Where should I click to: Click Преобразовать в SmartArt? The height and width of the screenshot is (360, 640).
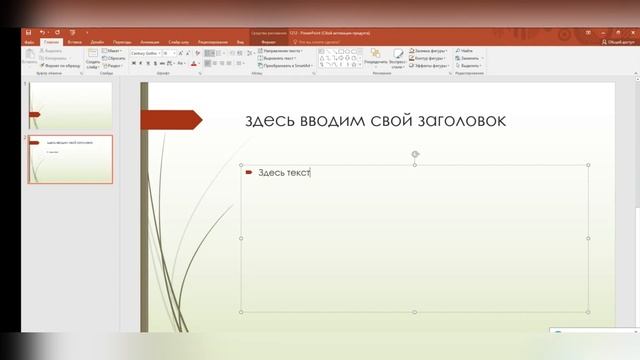point(285,65)
